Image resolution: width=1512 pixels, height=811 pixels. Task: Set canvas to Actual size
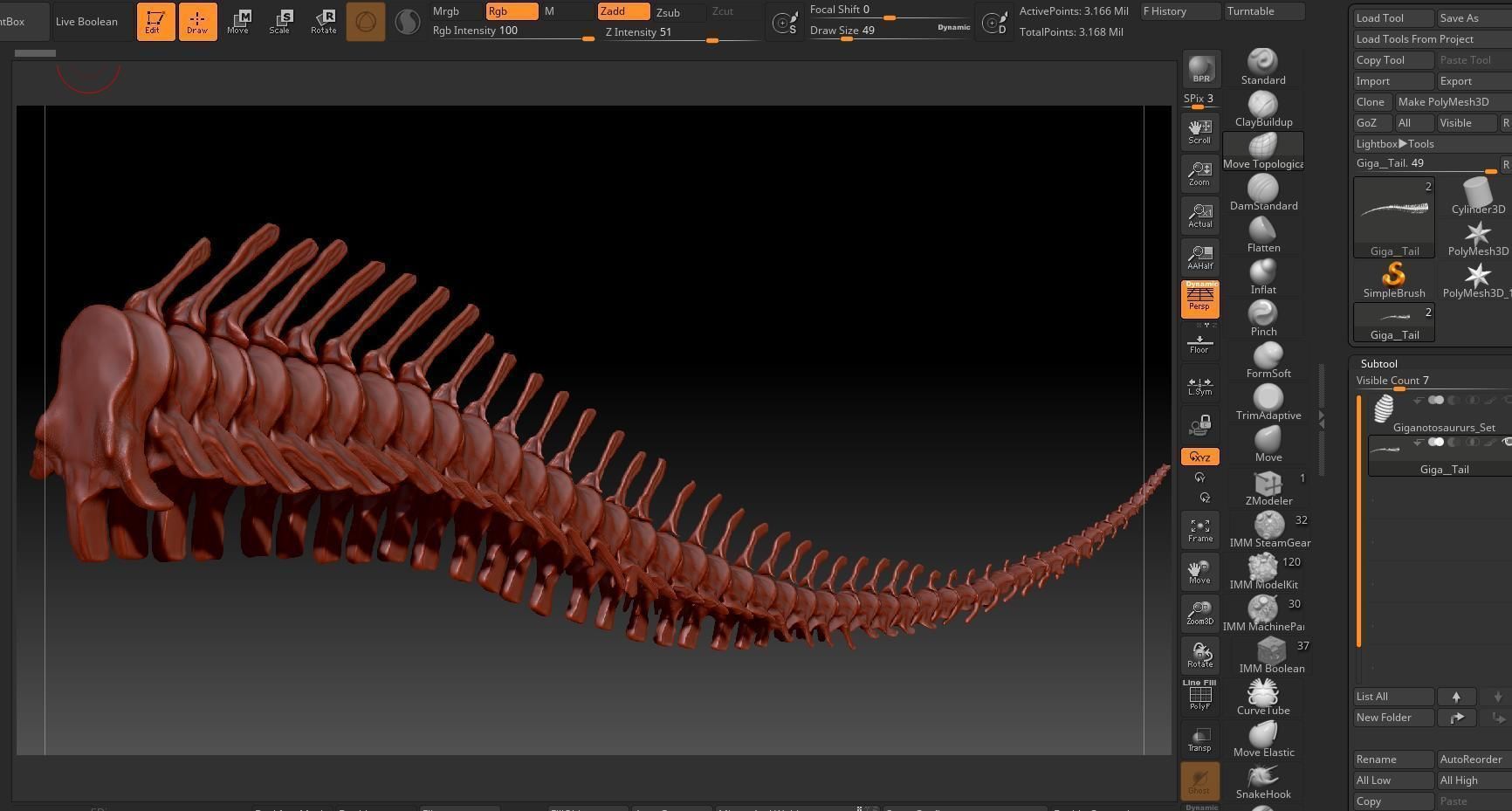tap(1200, 216)
